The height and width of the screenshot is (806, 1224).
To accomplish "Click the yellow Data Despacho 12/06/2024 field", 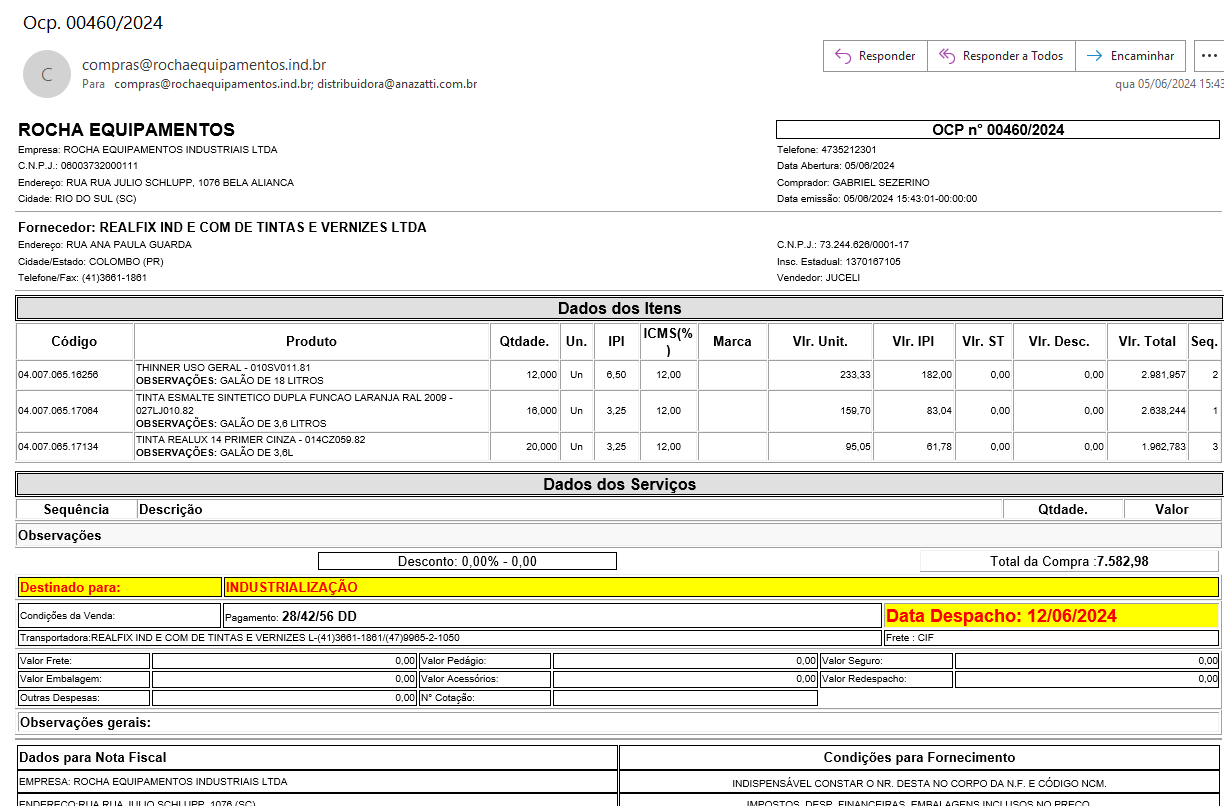I will 1001,616.
